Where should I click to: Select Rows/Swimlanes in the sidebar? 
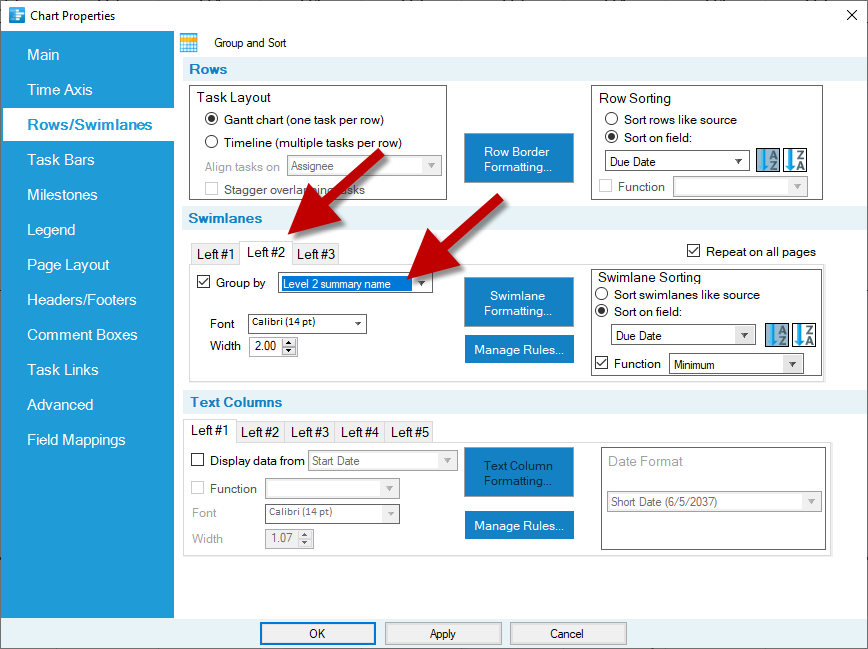pyautogui.click(x=90, y=125)
